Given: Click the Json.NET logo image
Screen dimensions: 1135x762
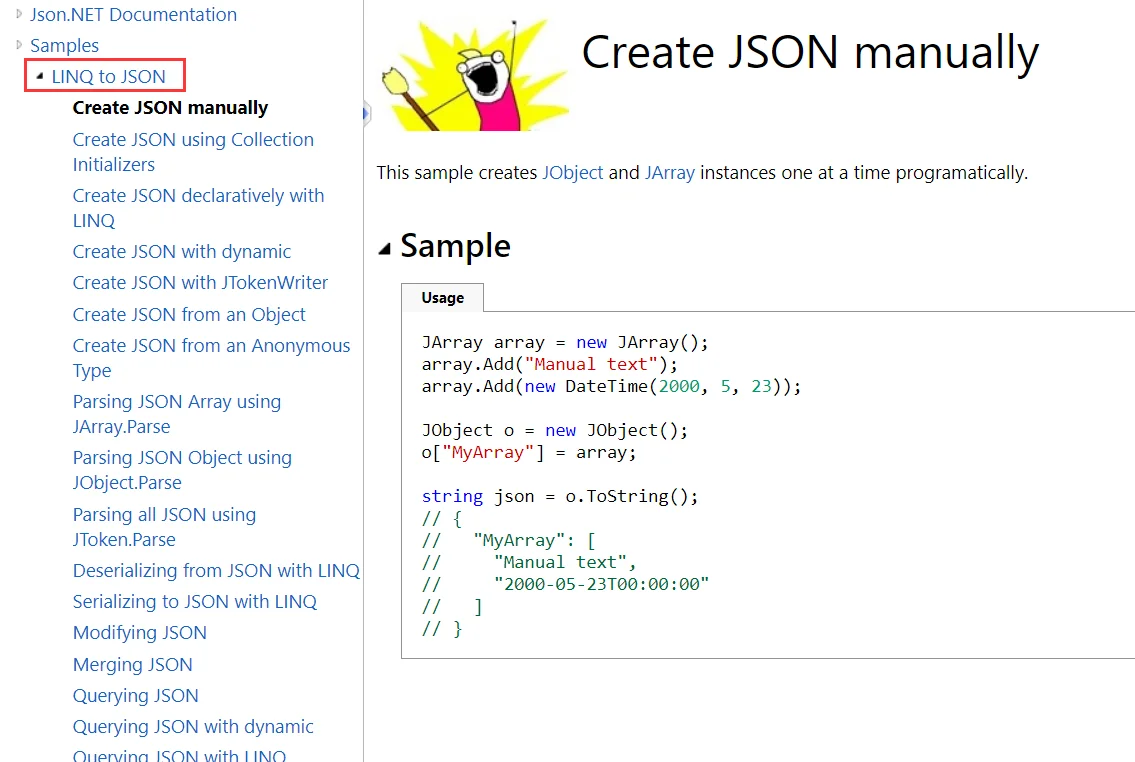Looking at the screenshot, I should coord(474,75).
